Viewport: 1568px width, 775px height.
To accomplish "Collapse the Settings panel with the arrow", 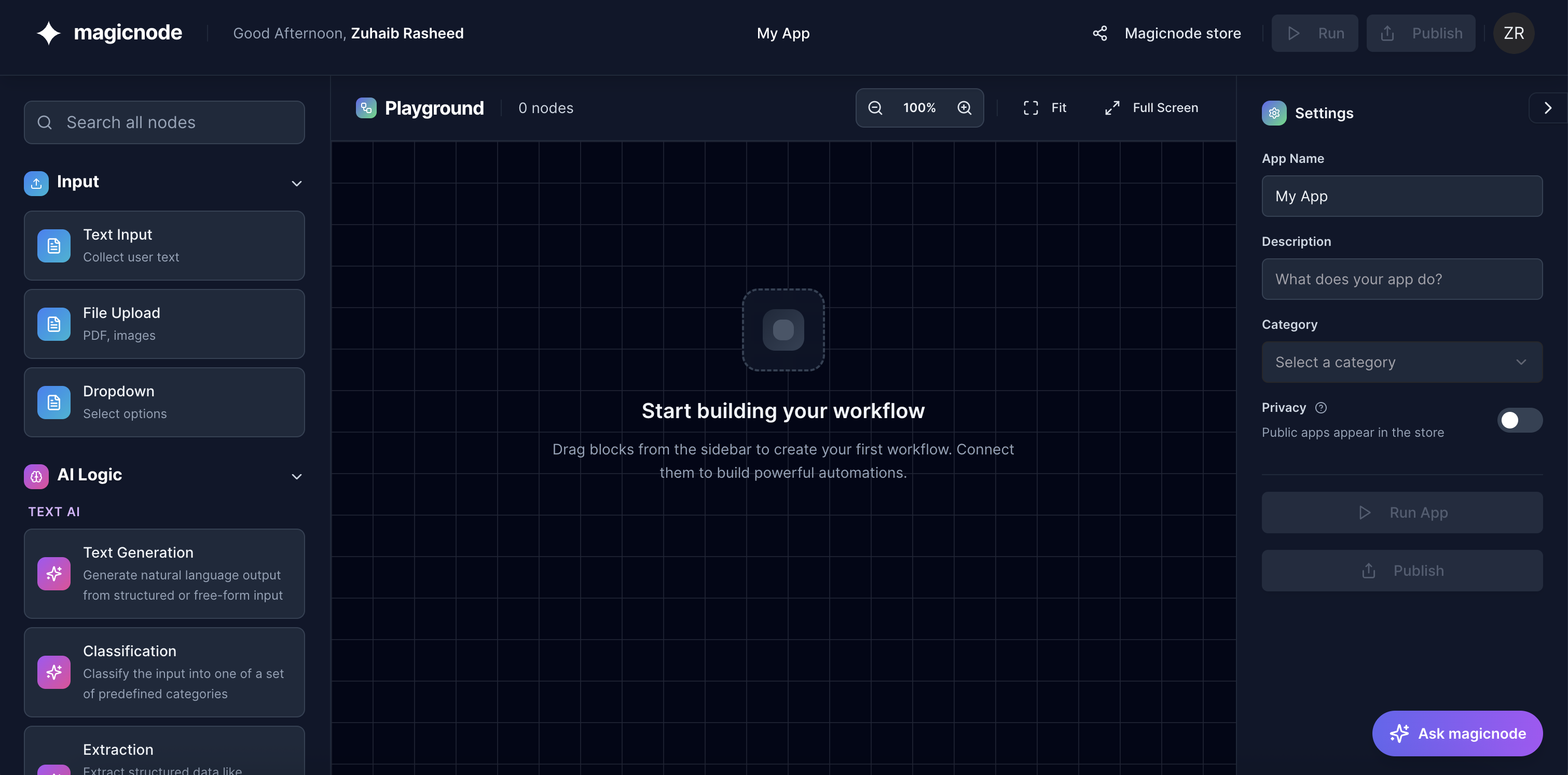I will [x=1548, y=108].
